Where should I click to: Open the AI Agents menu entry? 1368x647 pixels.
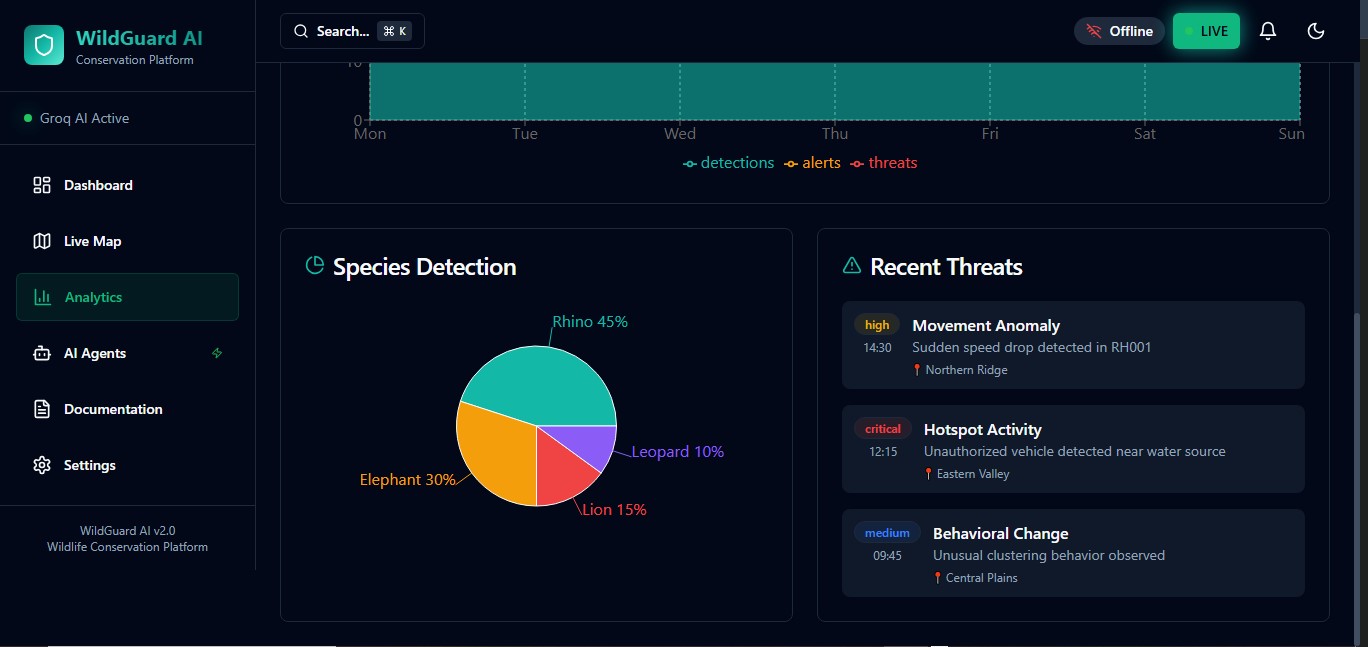[95, 353]
